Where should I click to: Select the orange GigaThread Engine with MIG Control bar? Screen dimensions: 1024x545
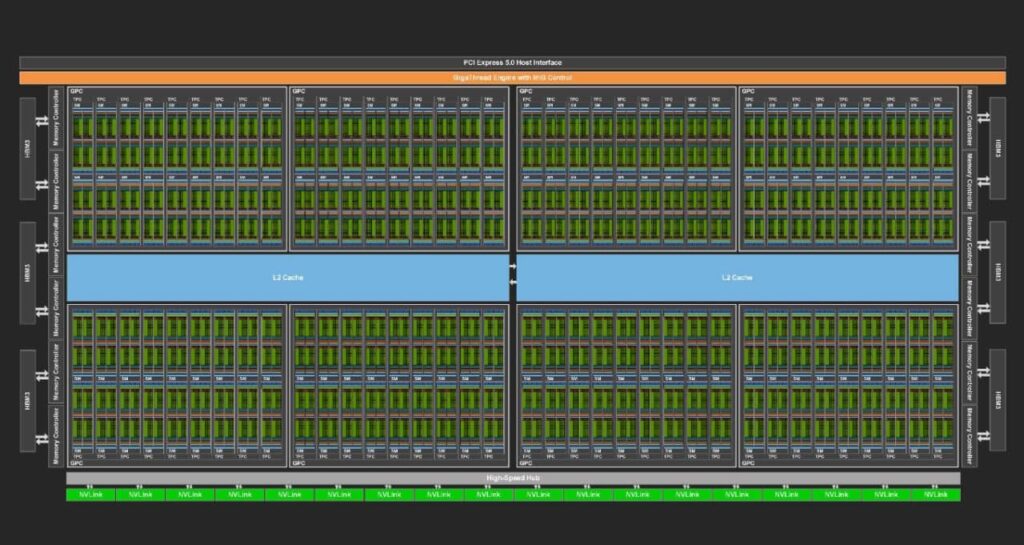click(512, 78)
